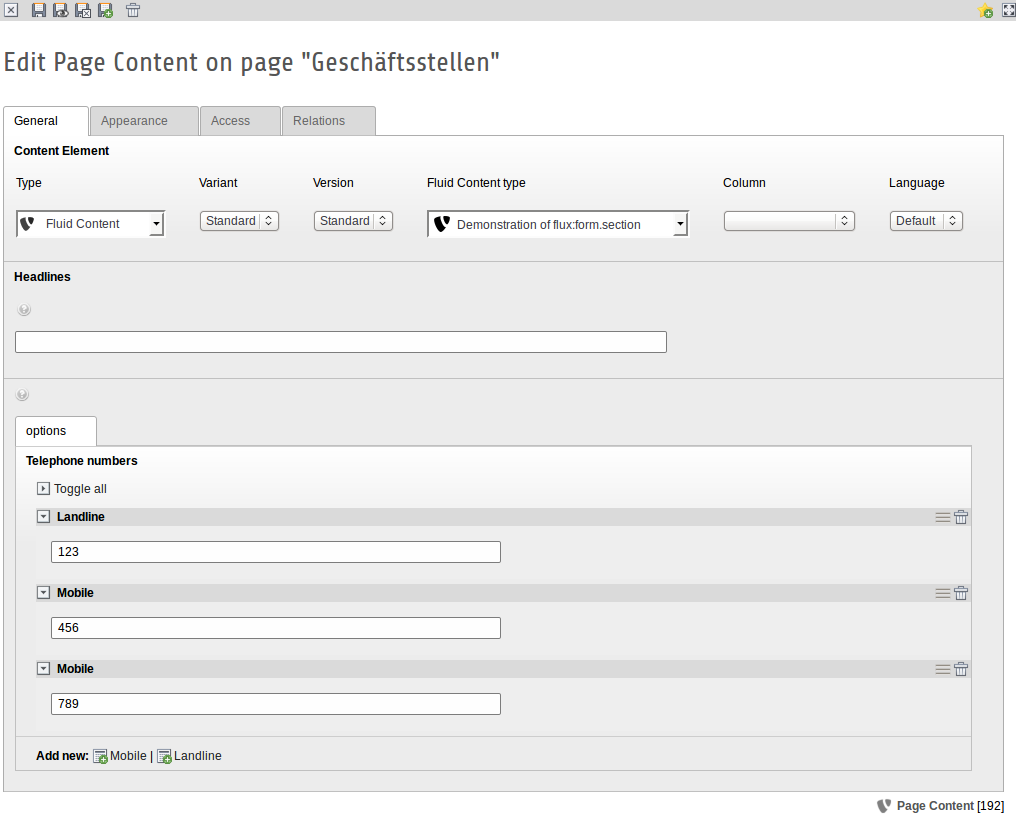Click the save document icon
Screen dimensions: 1016x818
pyautogui.click(x=39, y=11)
